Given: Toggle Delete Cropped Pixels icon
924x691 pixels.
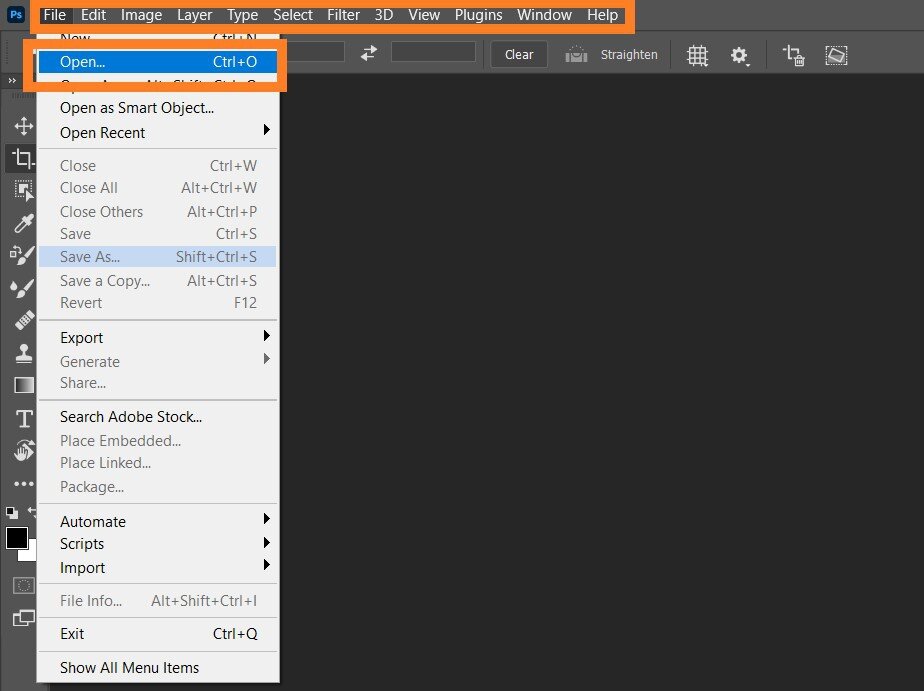Looking at the screenshot, I should point(793,55).
